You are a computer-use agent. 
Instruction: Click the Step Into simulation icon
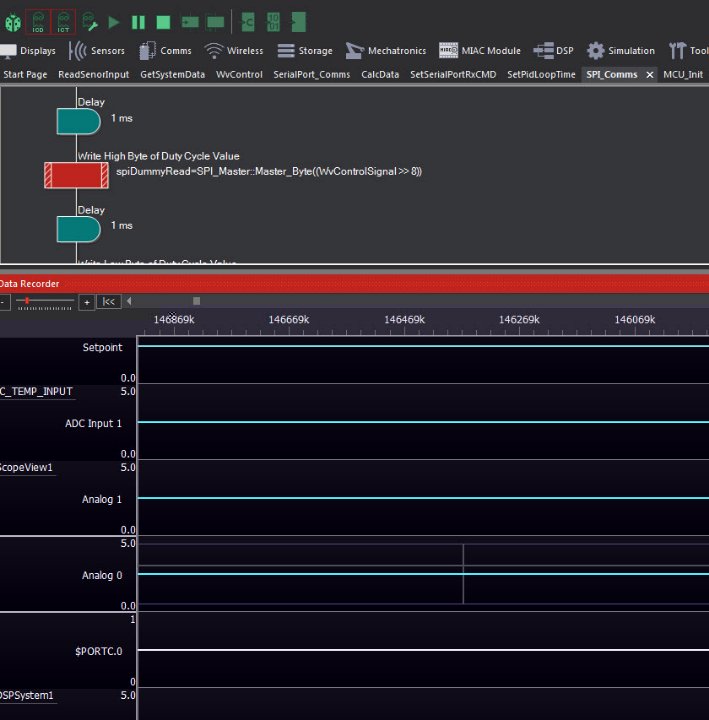coord(190,22)
